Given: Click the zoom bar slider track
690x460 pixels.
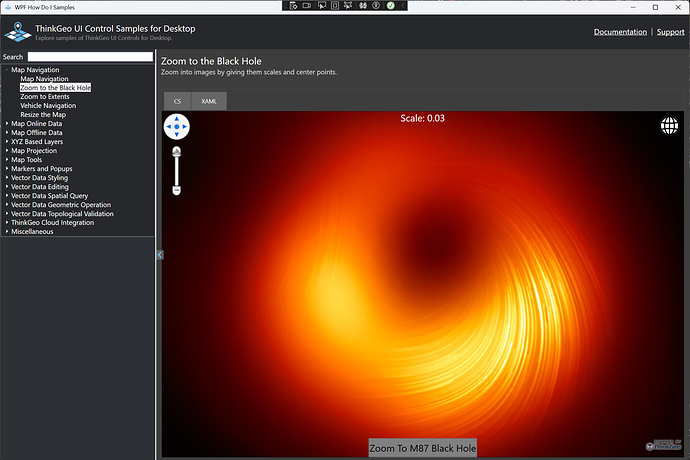Looking at the screenshot, I should pos(176,171).
